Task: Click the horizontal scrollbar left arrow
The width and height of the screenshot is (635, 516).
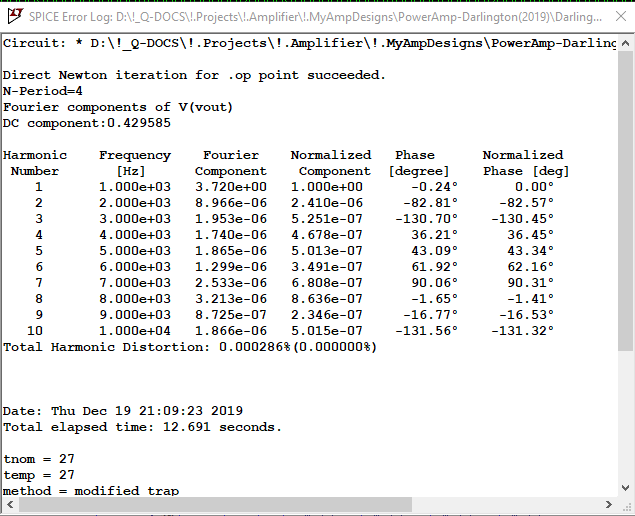Action: [x=10, y=505]
